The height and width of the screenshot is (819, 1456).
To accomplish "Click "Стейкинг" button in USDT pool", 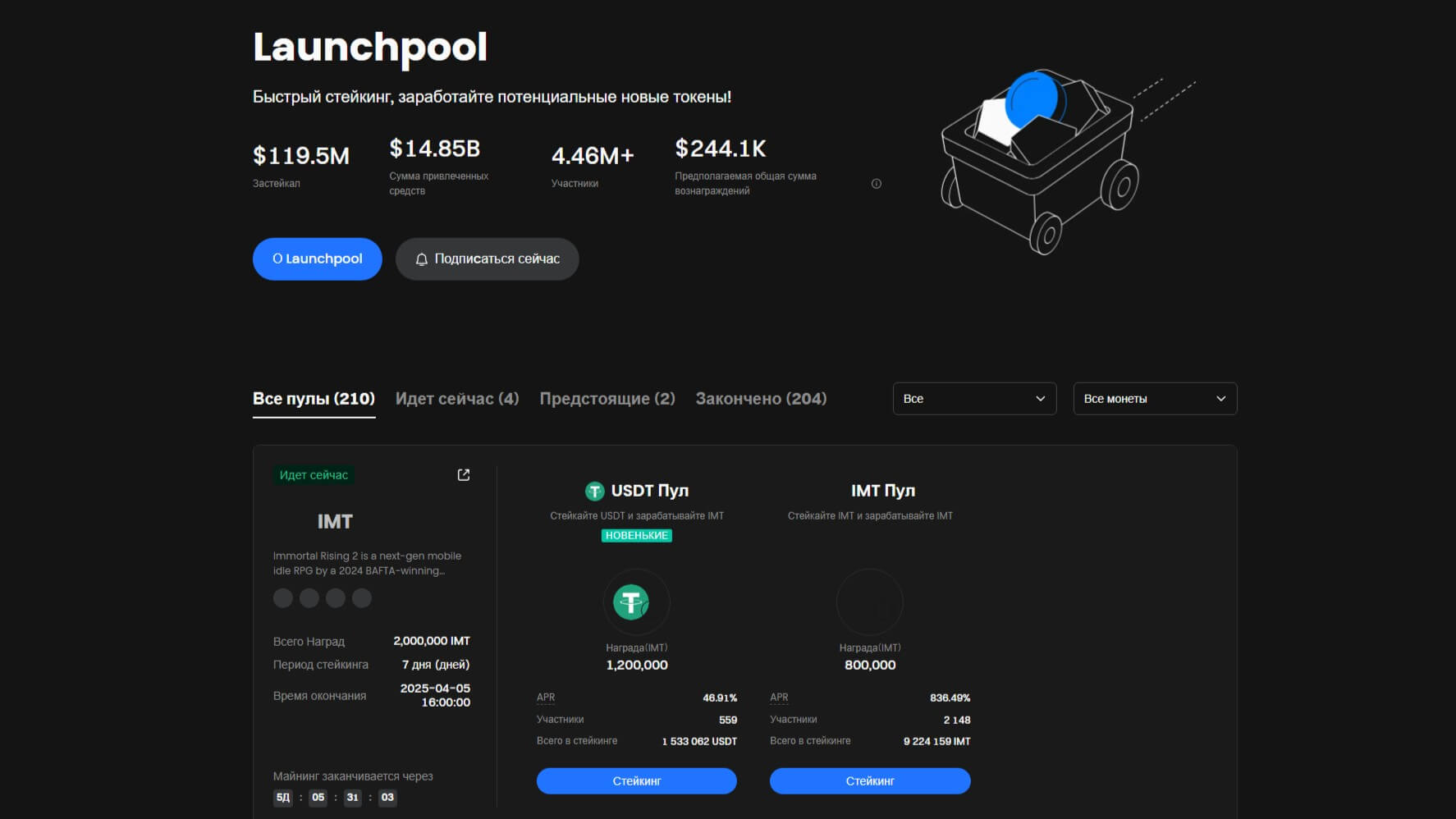I will coord(636,781).
